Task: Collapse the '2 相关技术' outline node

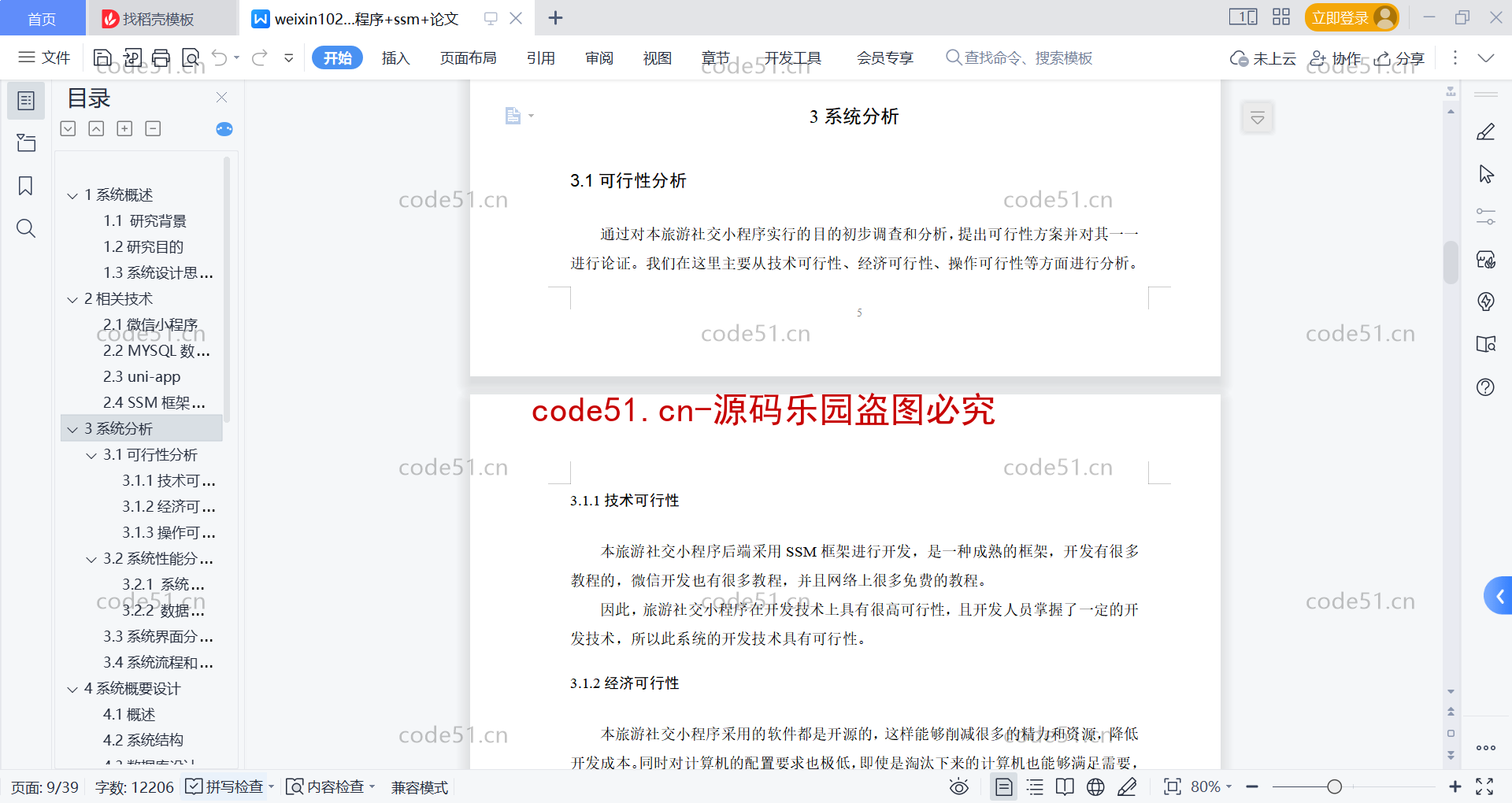Action: point(72,299)
